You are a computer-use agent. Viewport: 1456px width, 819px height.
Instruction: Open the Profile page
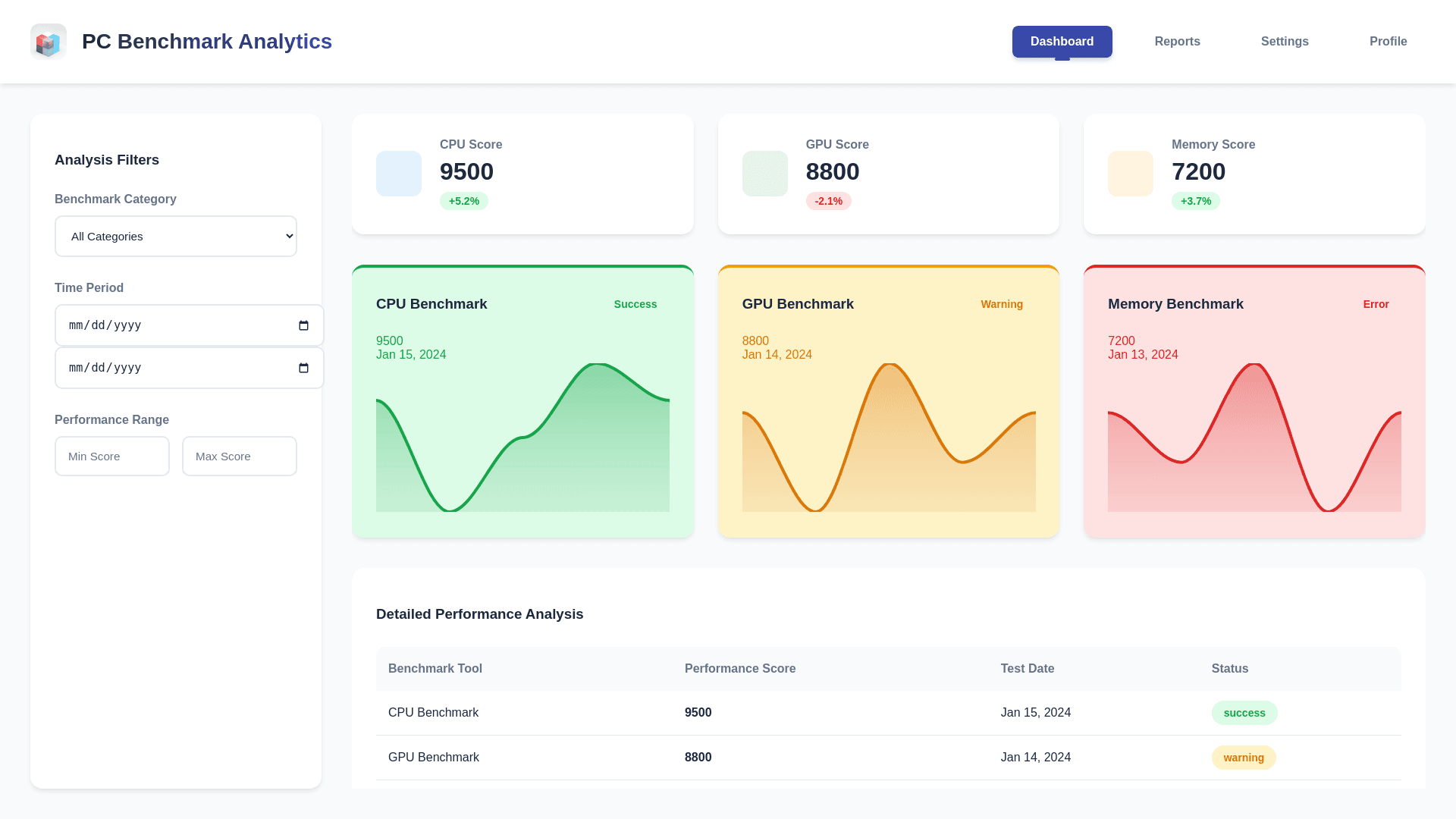tap(1388, 42)
